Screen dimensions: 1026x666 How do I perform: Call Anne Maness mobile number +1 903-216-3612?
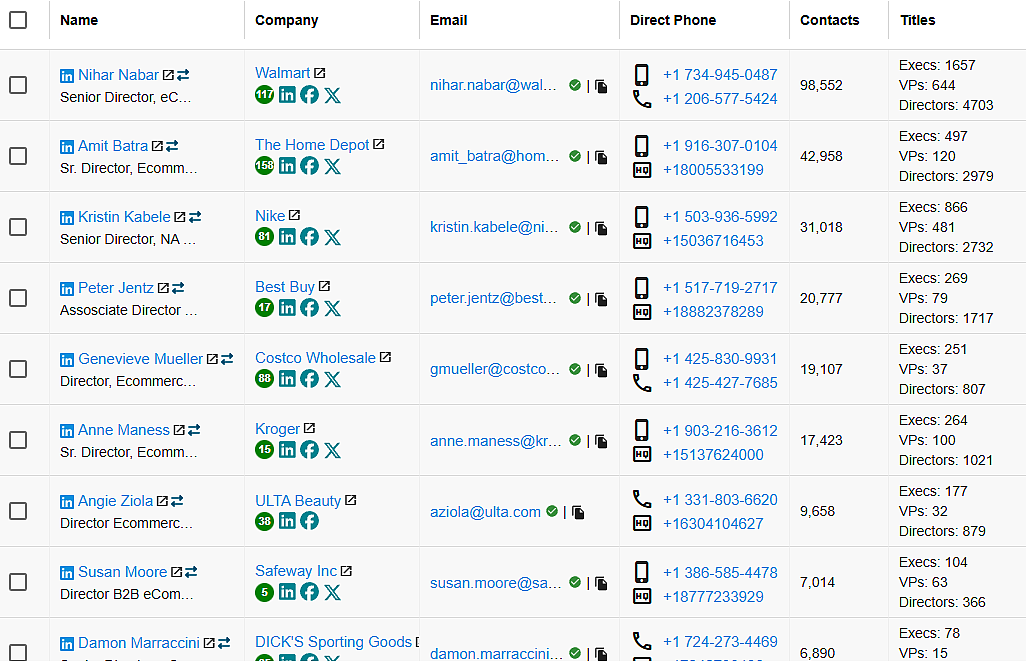point(720,431)
